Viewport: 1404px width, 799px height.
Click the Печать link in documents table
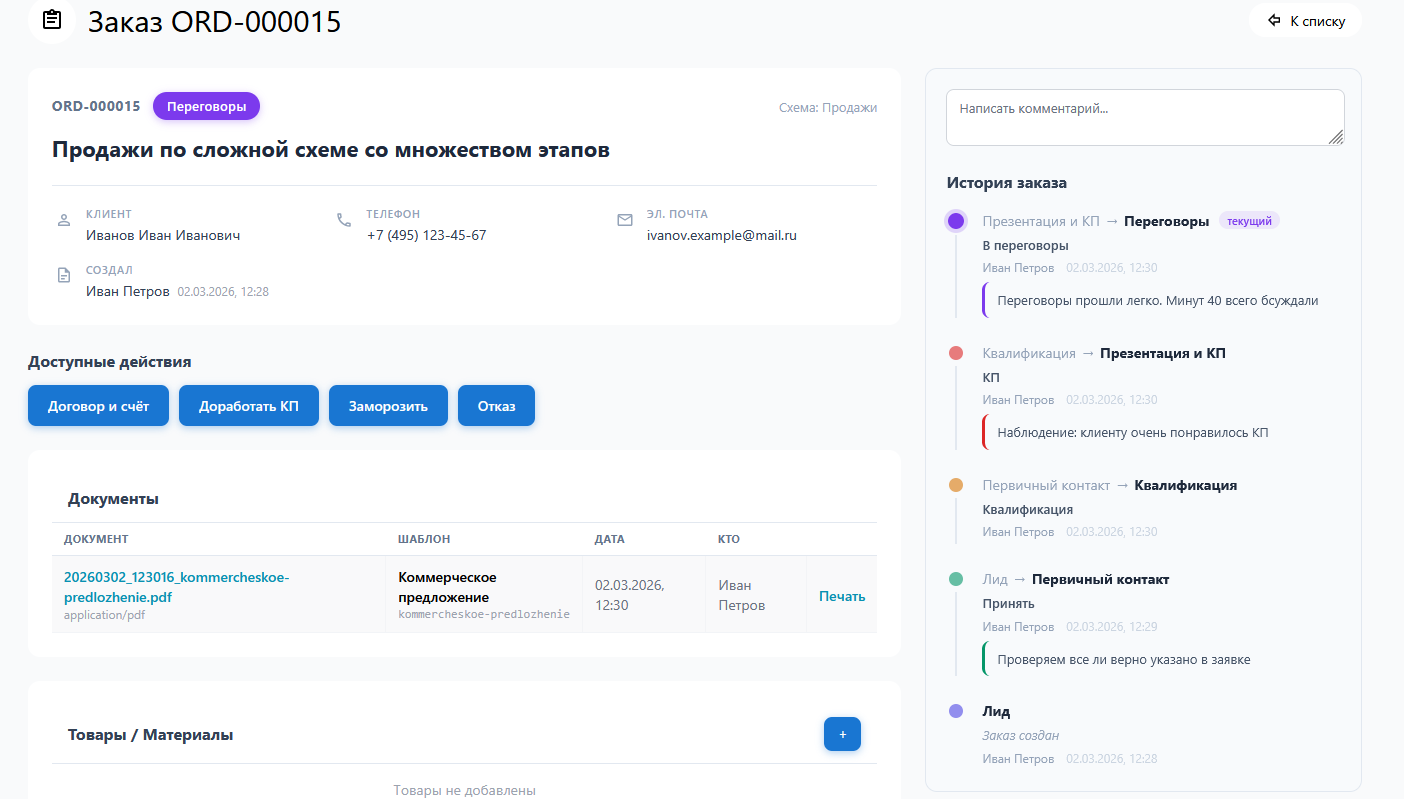pos(842,596)
